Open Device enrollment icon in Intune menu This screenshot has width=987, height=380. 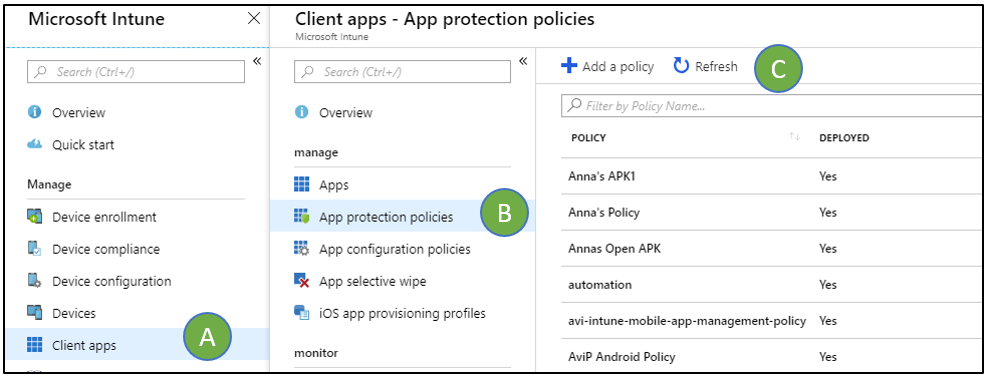(35, 217)
